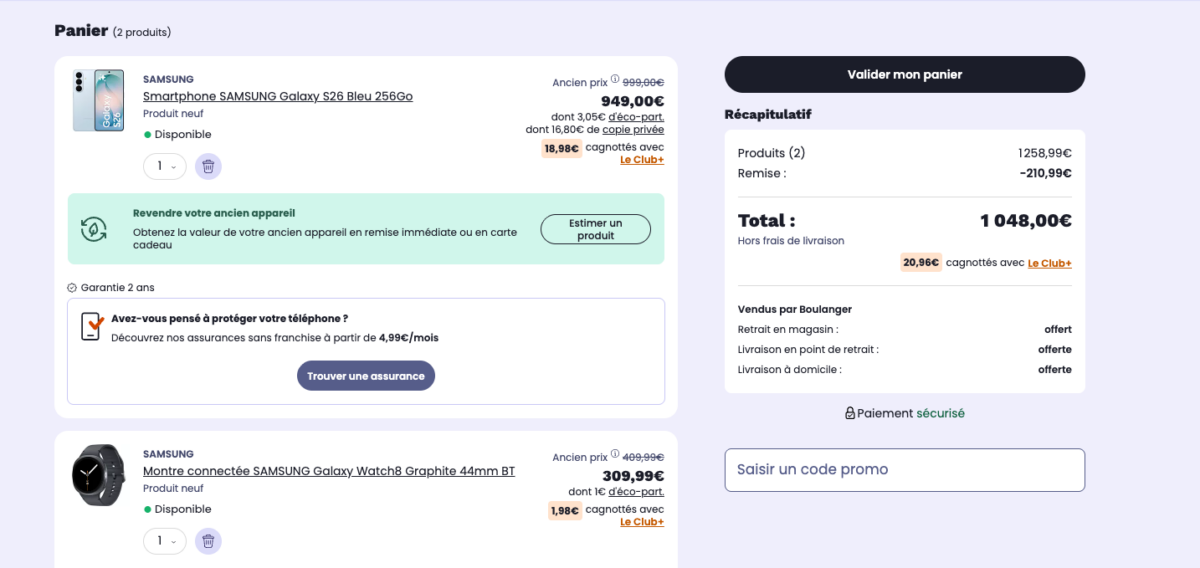
Task: Click Valider mon panier button
Action: (x=905, y=74)
